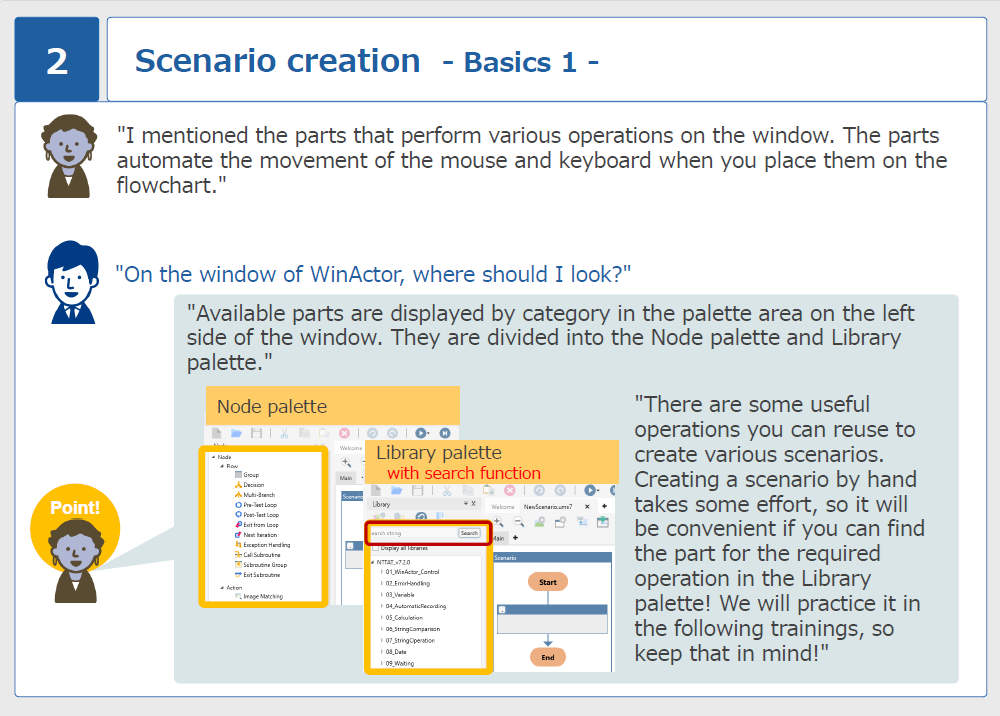Click the scissors cut icon in Node toolbar

click(x=283, y=434)
